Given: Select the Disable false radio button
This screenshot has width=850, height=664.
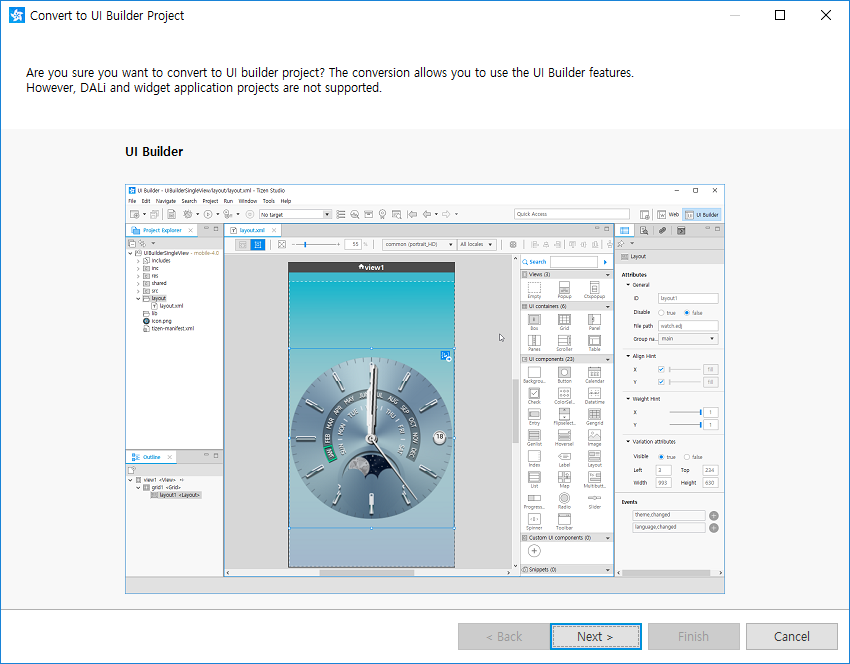Looking at the screenshot, I should tap(686, 312).
